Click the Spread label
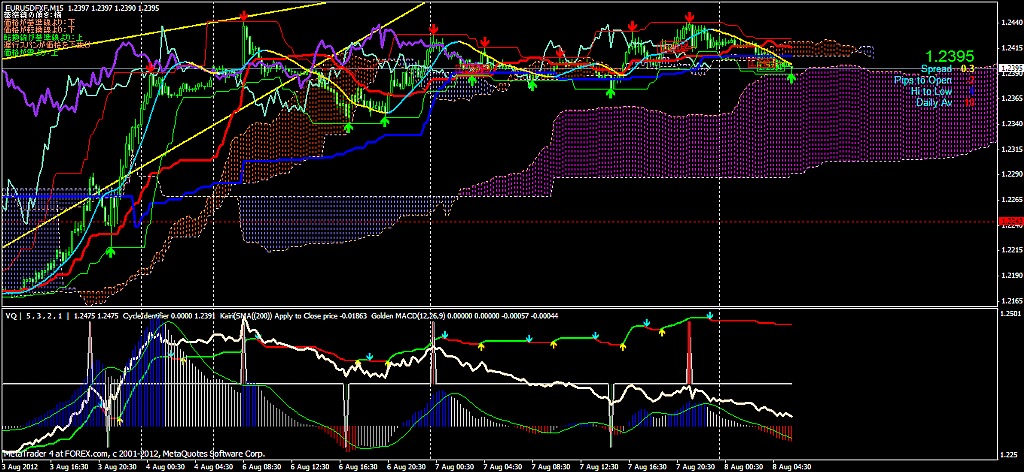Image resolution: width=1024 pixels, height=472 pixels. tap(935, 69)
